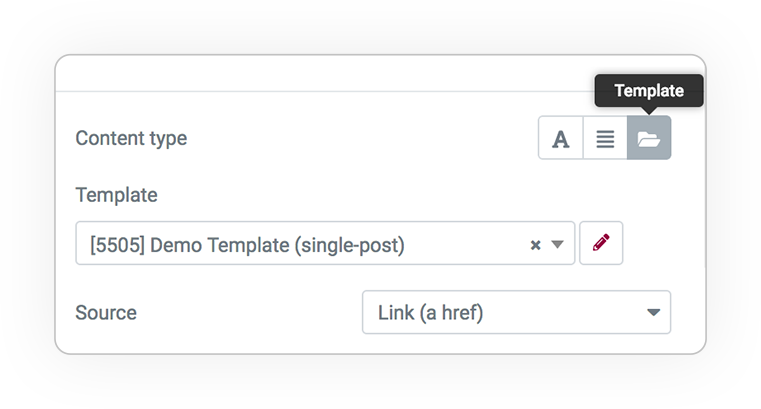Click the "Link (a href)" value text
Screen dimensions: 761x409
click(430, 312)
